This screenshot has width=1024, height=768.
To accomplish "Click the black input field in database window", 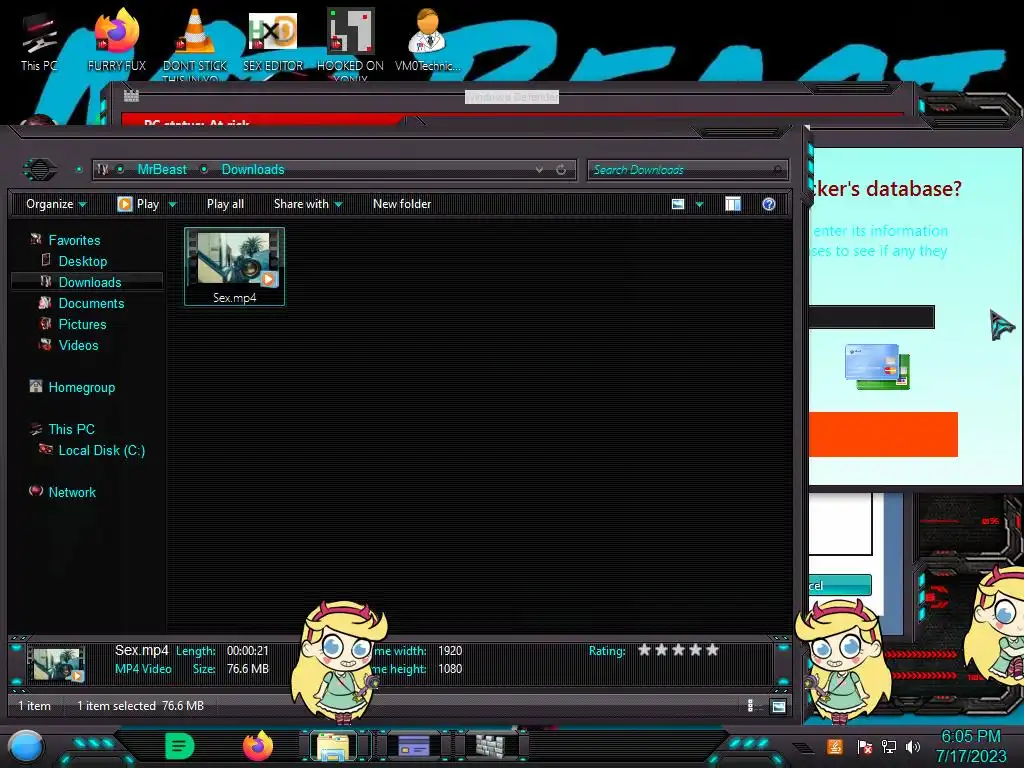I will click(x=872, y=317).
